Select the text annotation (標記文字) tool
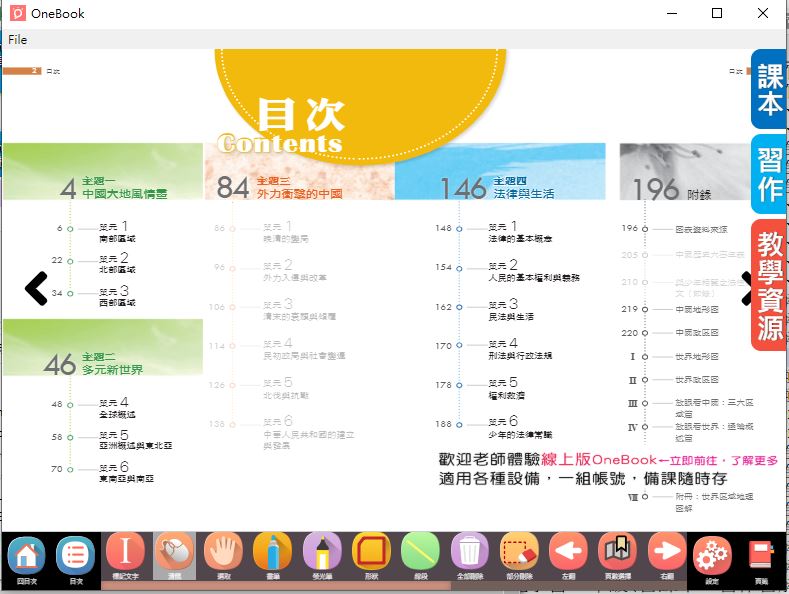 [x=125, y=554]
